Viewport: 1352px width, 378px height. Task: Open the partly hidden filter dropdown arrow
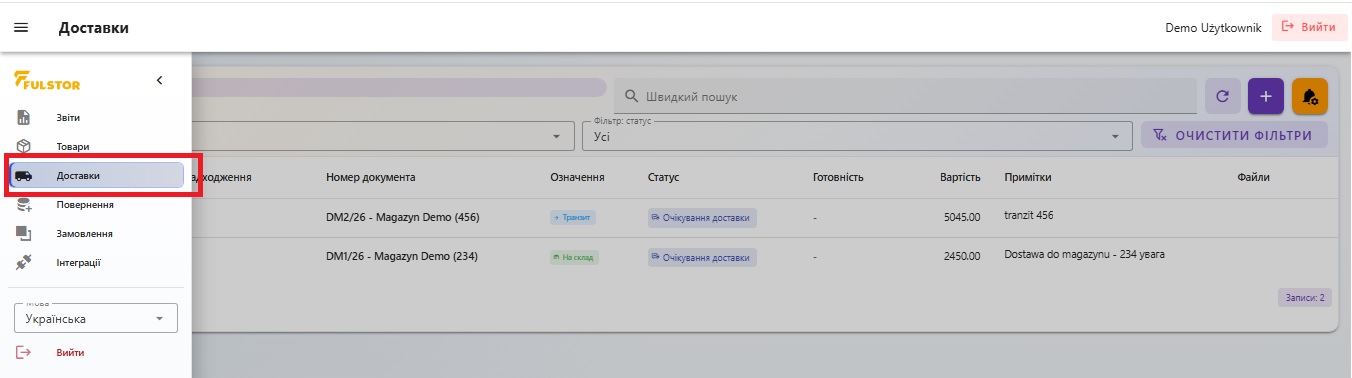pos(557,137)
